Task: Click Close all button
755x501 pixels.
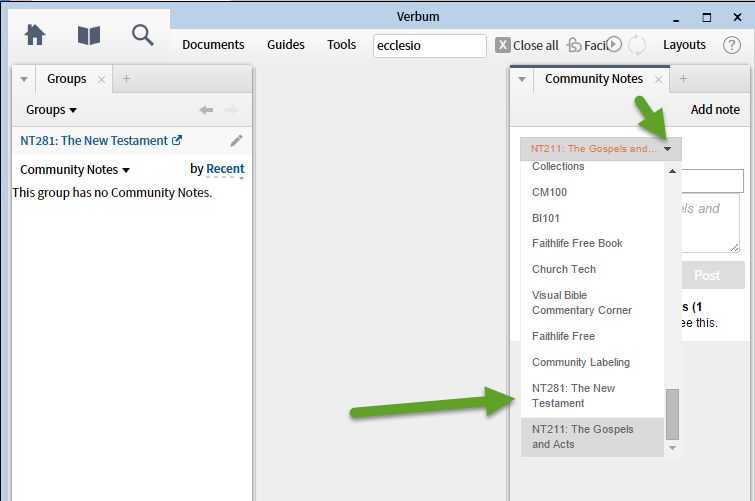Action: point(527,45)
